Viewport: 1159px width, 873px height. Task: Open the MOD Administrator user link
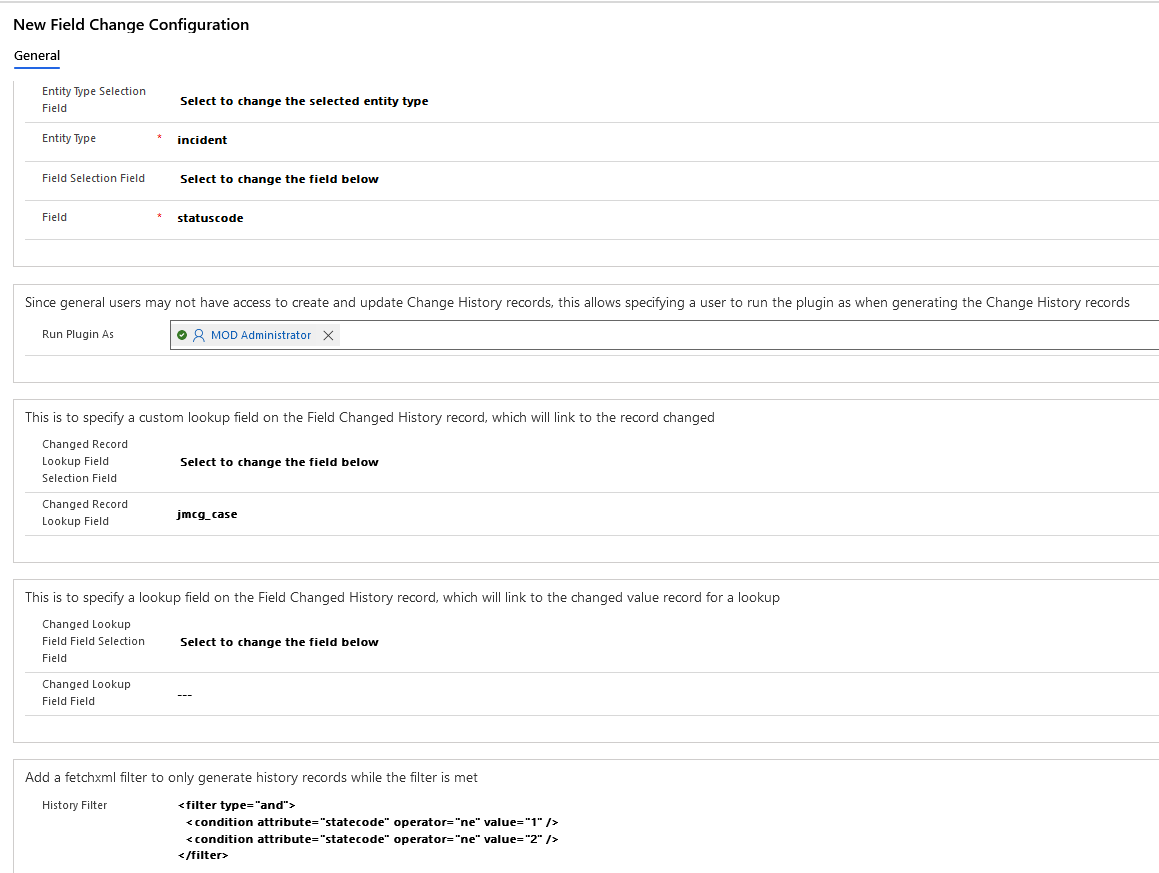[x=260, y=336]
